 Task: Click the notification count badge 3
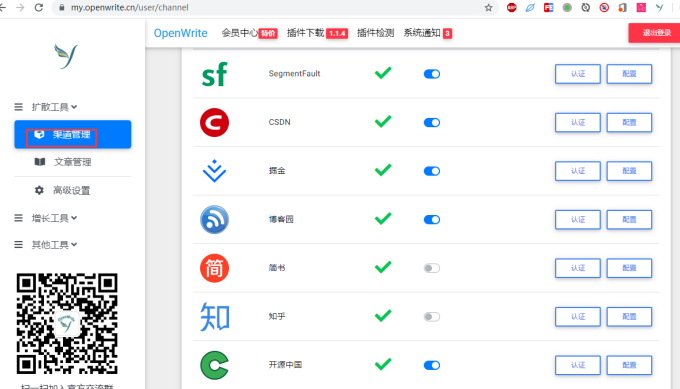pos(447,33)
